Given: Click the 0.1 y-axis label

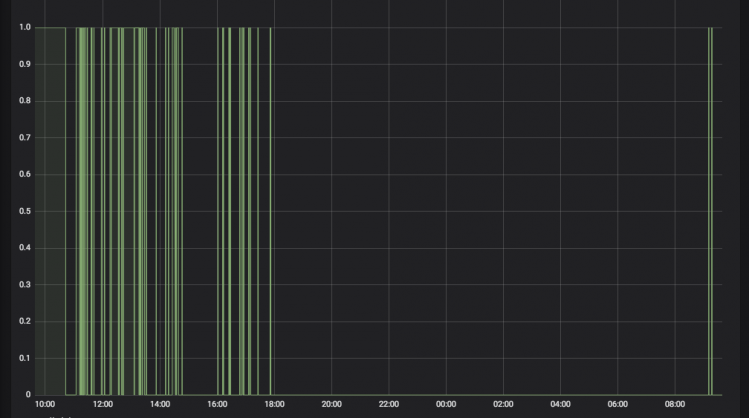Looking at the screenshot, I should pyautogui.click(x=25, y=358).
